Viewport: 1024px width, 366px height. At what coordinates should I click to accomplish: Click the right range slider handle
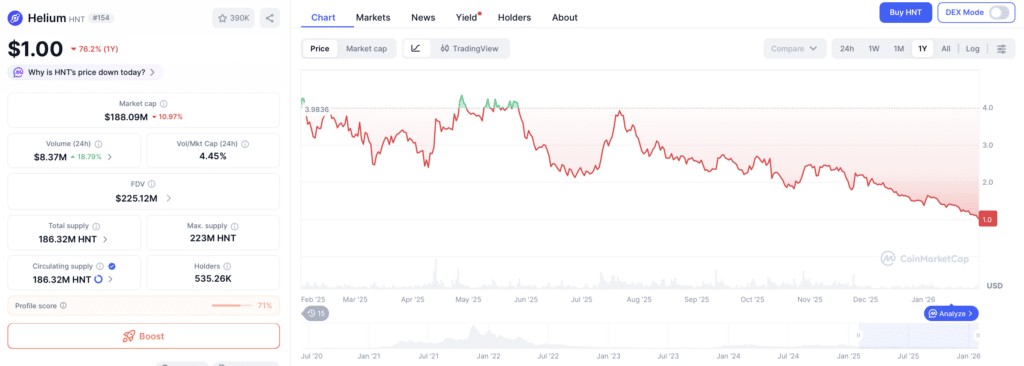977,335
